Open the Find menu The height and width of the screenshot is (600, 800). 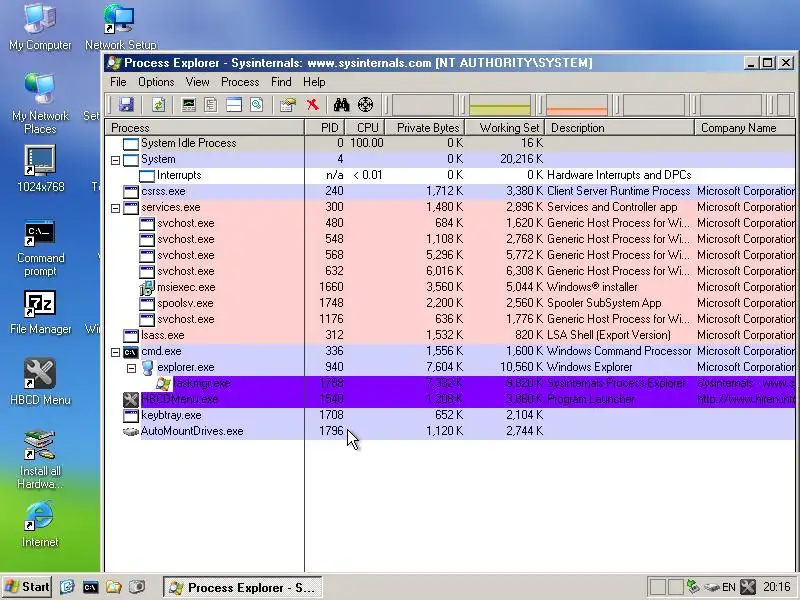(x=281, y=82)
